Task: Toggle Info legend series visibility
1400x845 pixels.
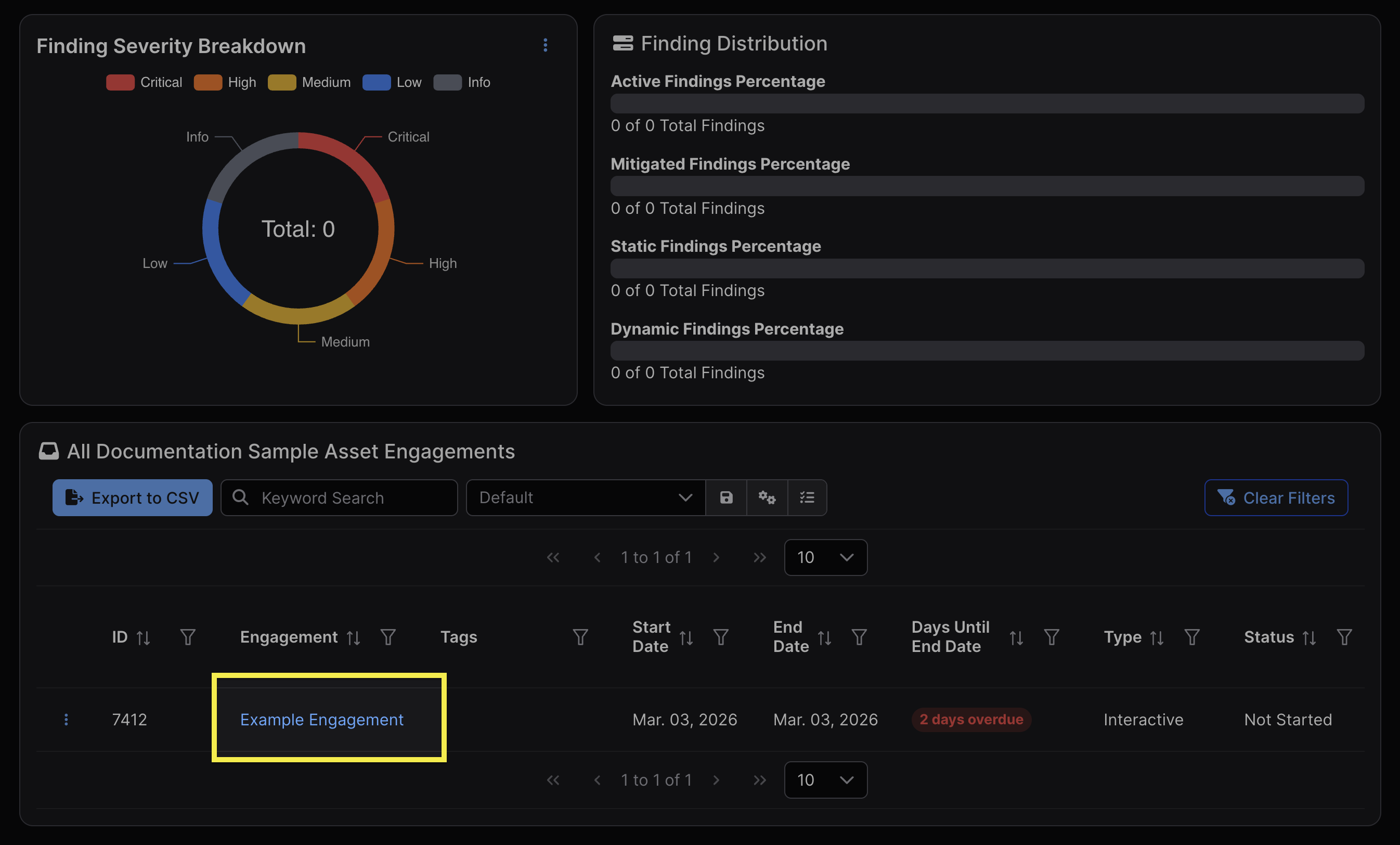Action: tap(461, 82)
